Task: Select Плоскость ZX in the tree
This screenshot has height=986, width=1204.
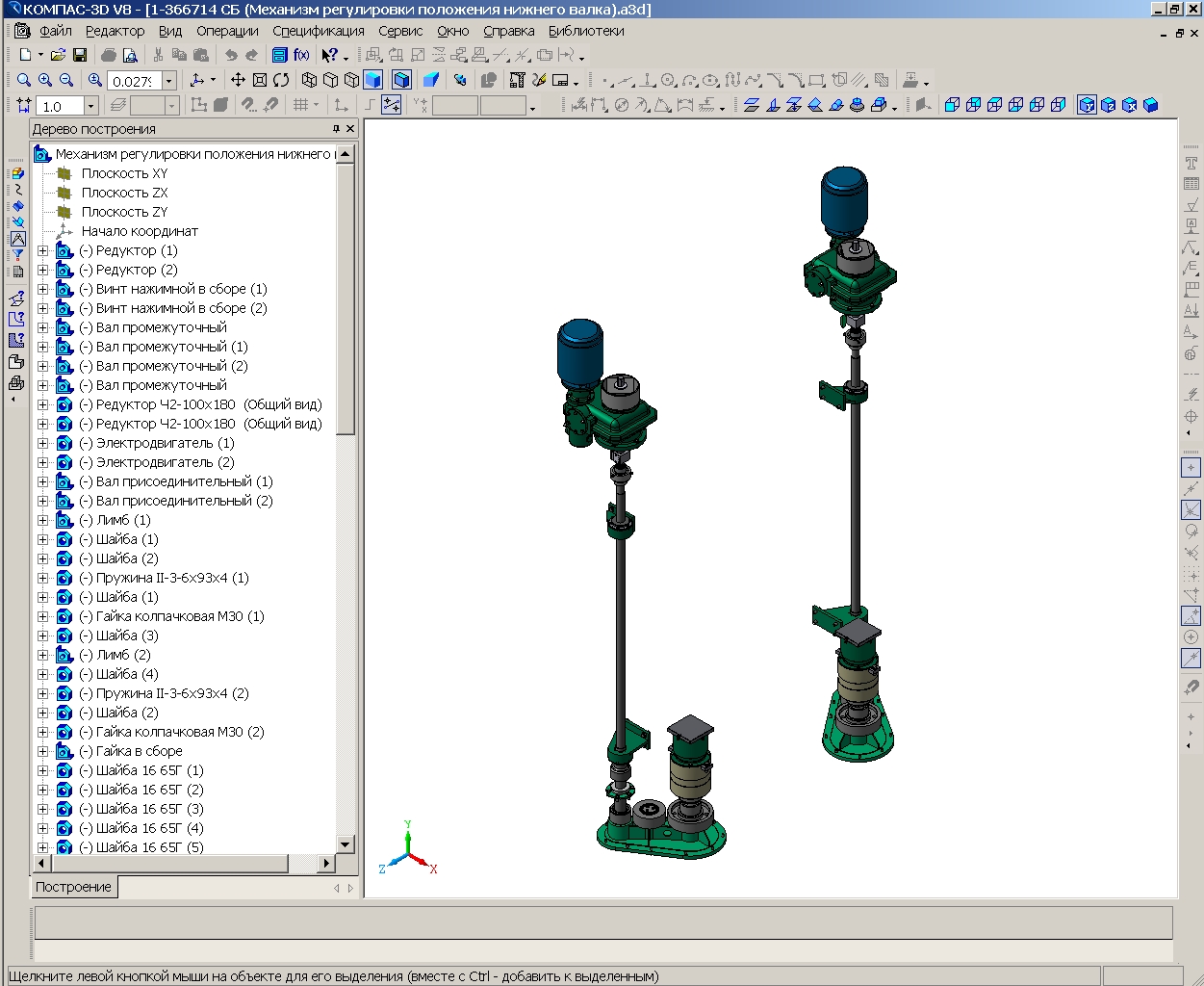Action: pyautogui.click(x=124, y=193)
